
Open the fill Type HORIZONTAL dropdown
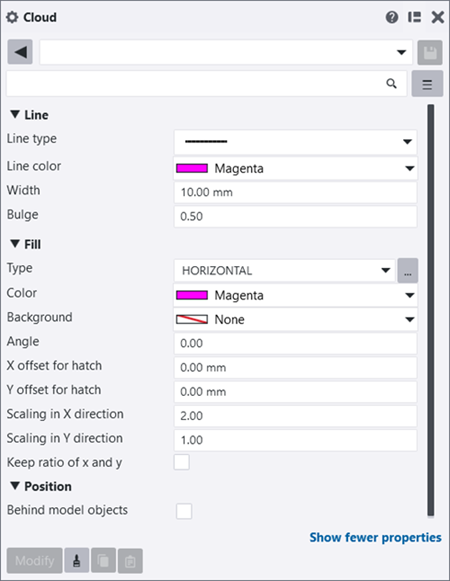click(x=285, y=271)
